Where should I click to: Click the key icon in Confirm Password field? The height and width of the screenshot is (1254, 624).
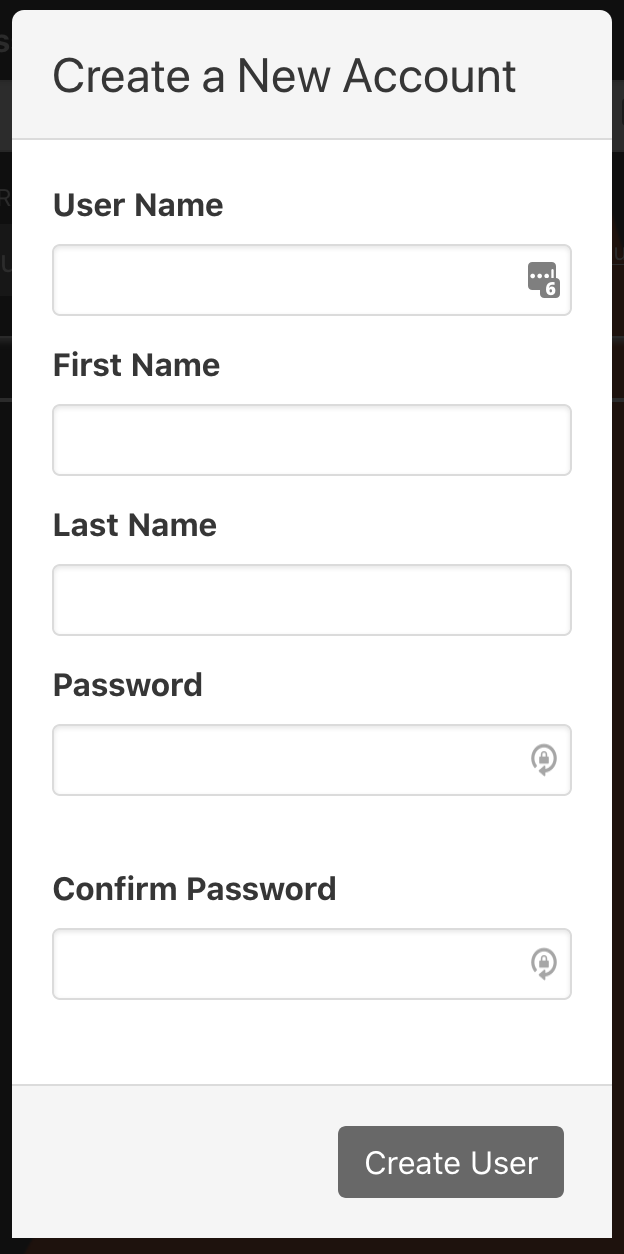[x=543, y=963]
